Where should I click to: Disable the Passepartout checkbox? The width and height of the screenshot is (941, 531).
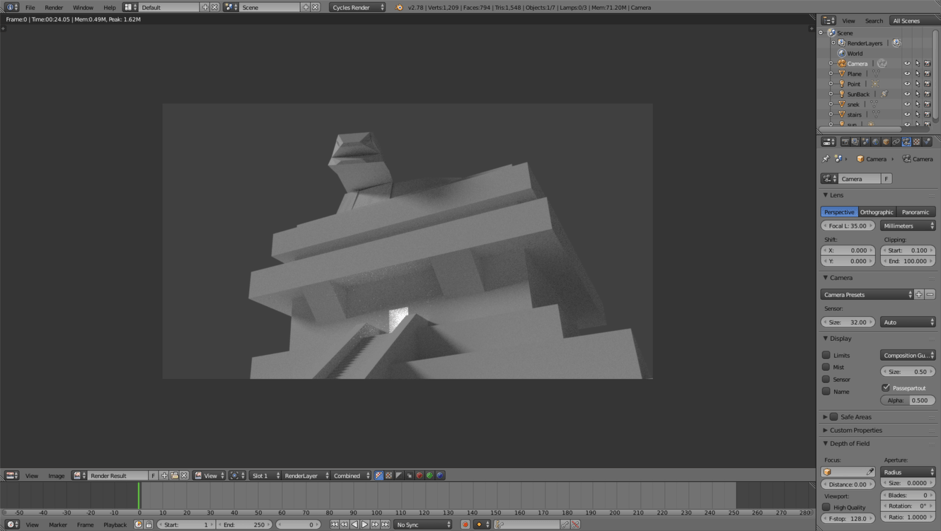tap(886, 388)
